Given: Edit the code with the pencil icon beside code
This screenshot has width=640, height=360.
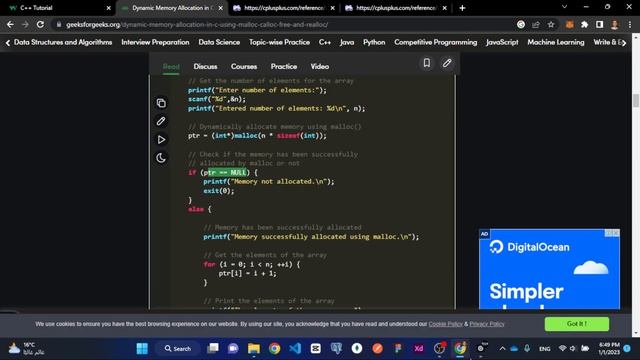Looking at the screenshot, I should [x=161, y=121].
